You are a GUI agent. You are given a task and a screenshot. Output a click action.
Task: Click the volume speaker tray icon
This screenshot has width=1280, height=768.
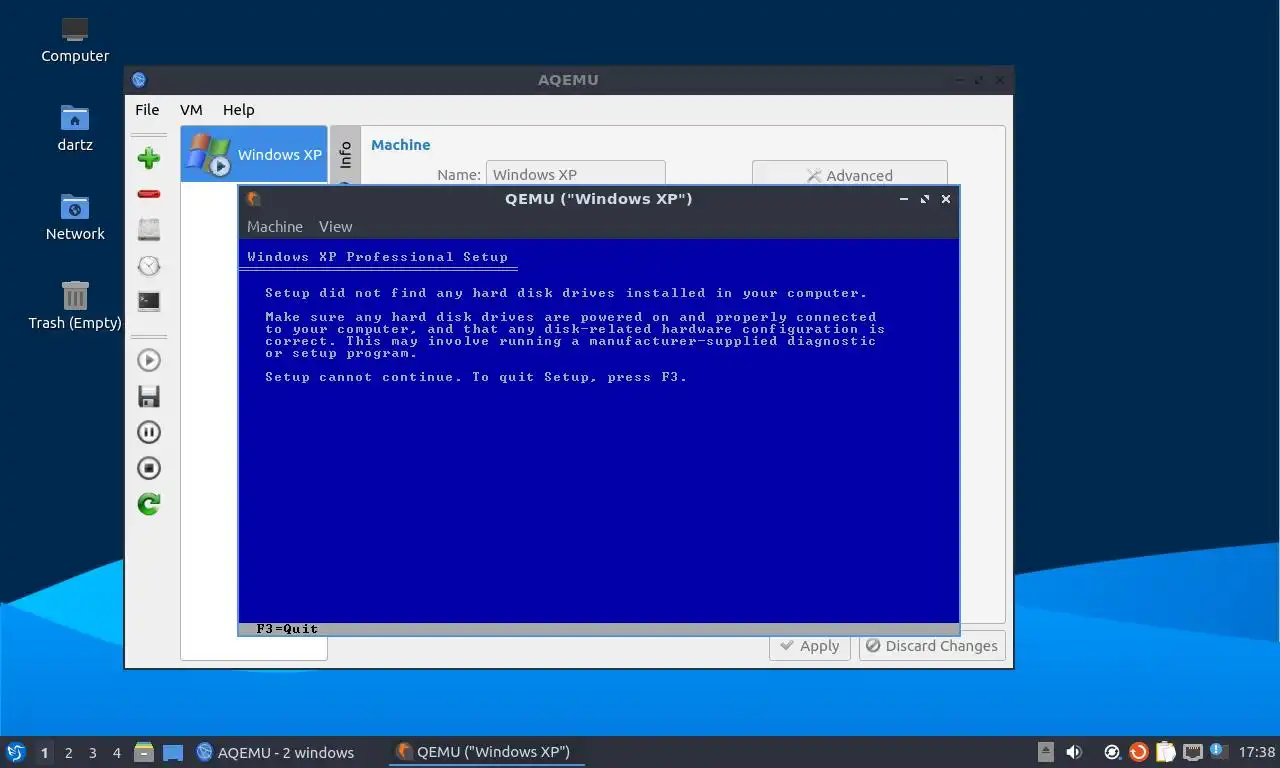click(x=1074, y=752)
